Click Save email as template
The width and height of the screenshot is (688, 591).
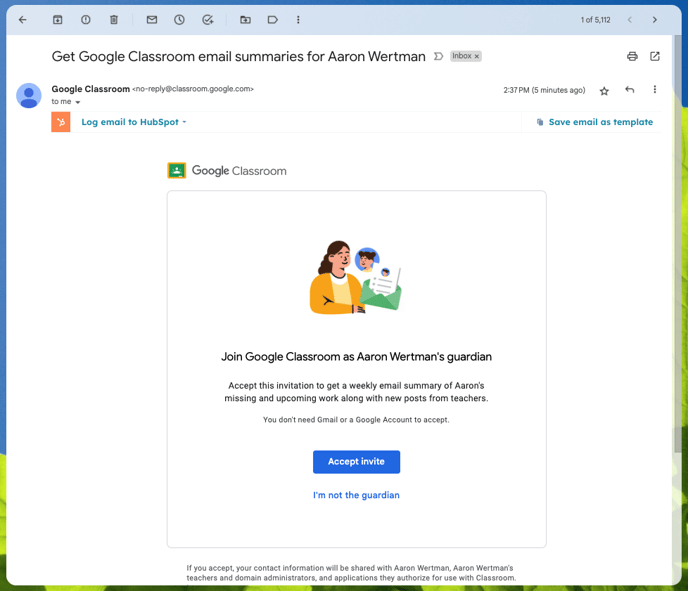(x=595, y=122)
